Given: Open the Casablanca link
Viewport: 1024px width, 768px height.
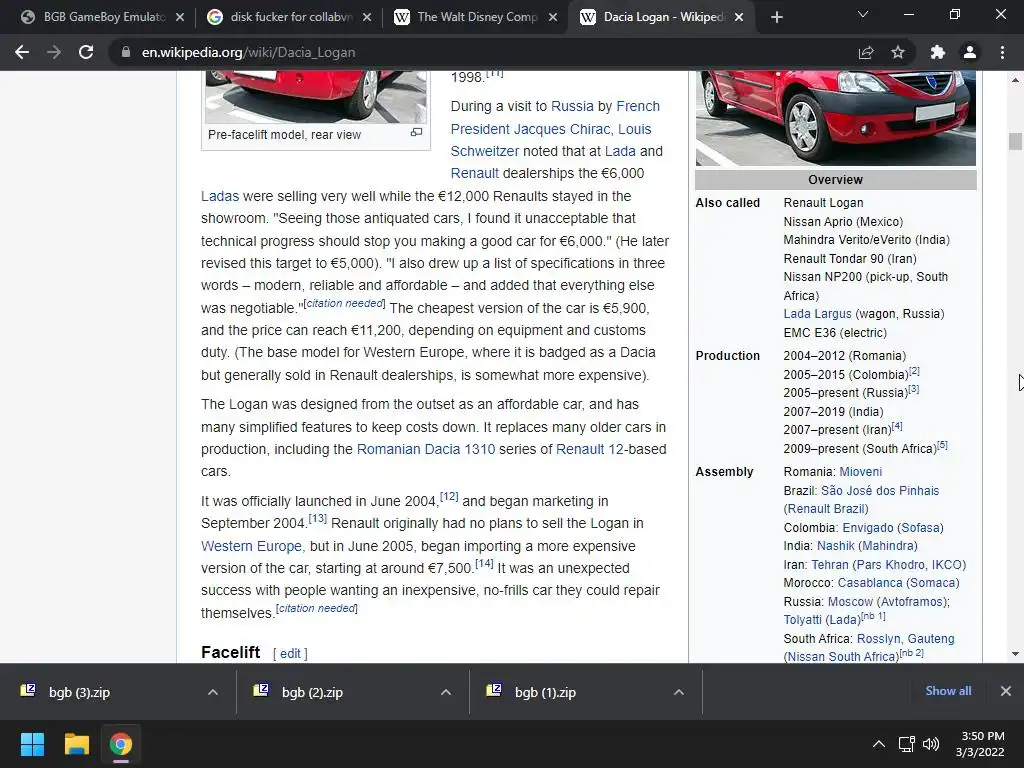Looking at the screenshot, I should 870,583.
